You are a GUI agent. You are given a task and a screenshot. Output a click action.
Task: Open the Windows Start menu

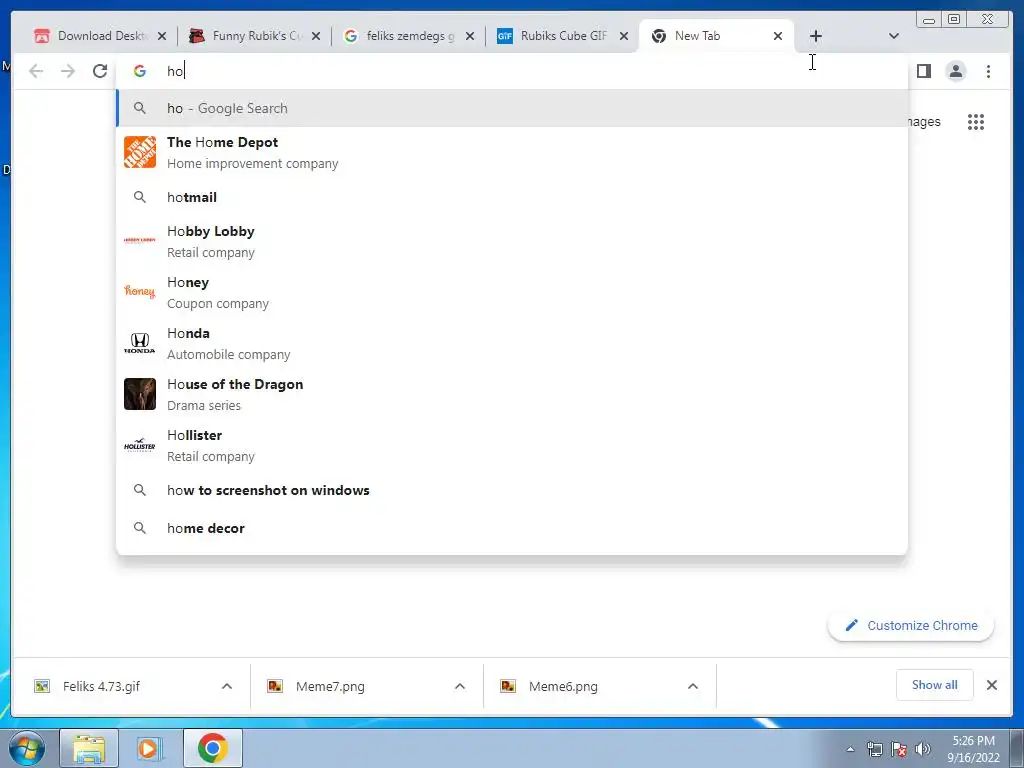(x=26, y=748)
